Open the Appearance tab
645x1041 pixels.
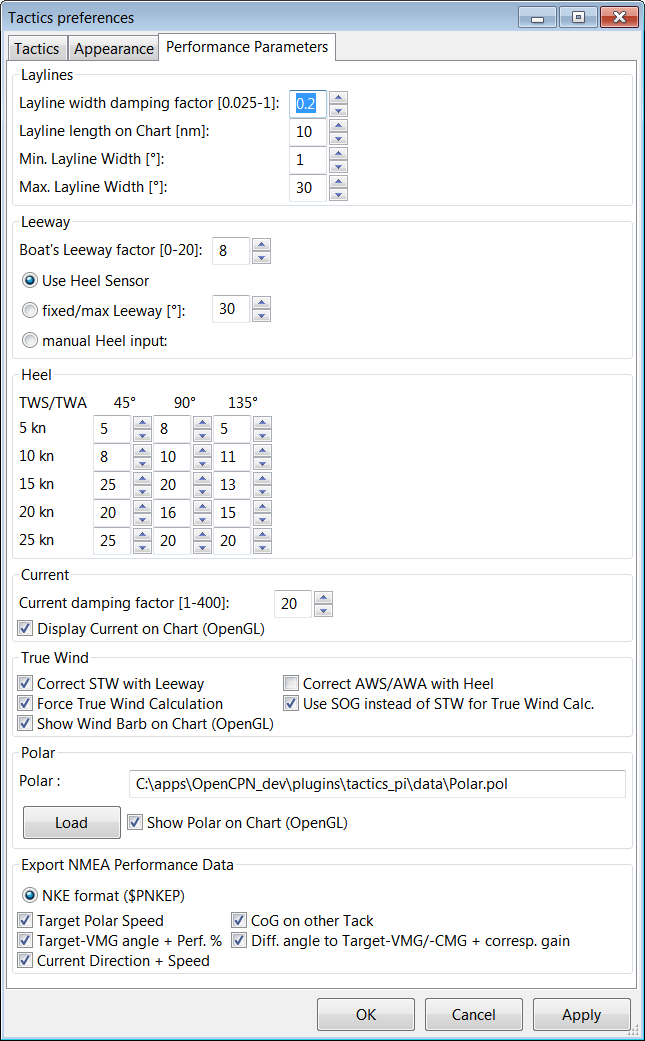(114, 48)
